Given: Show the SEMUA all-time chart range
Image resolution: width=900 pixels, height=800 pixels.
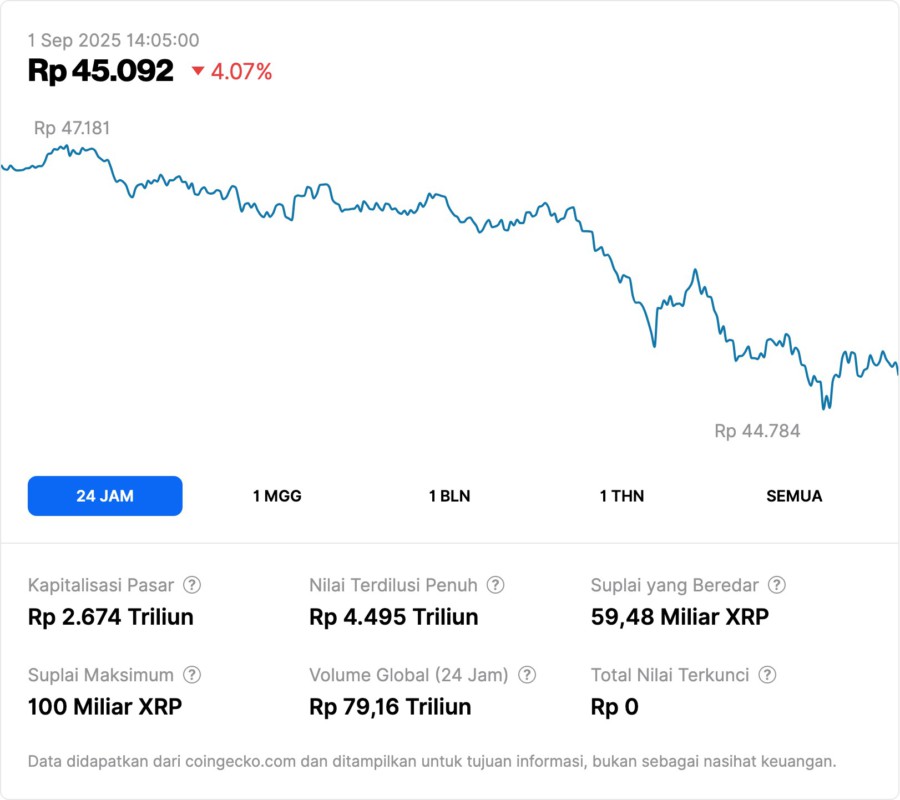Looking at the screenshot, I should 794,496.
